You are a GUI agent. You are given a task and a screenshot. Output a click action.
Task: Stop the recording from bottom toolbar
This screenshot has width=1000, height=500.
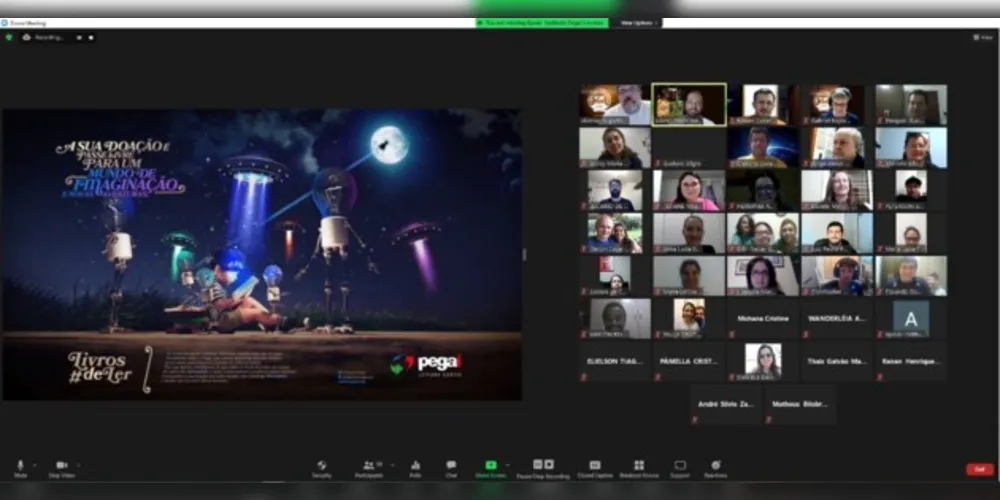click(x=549, y=464)
